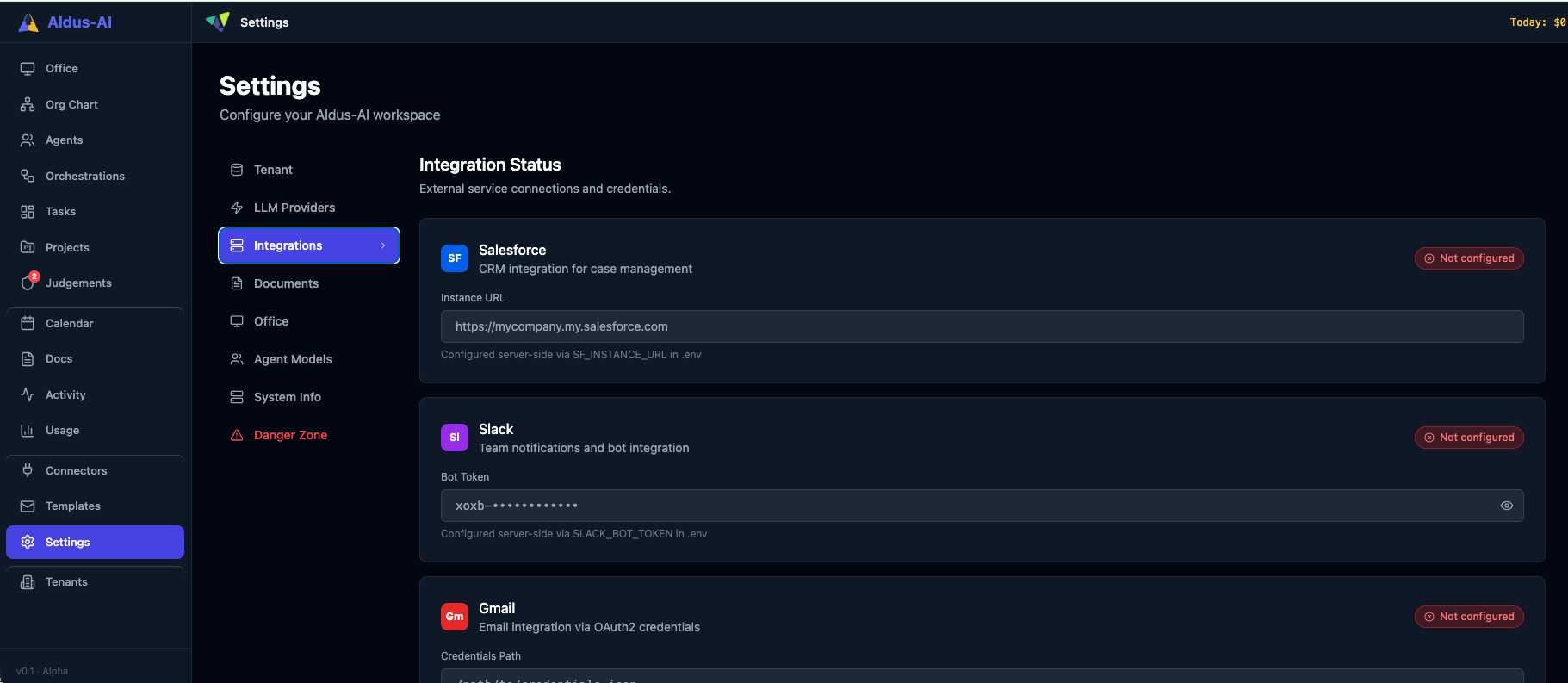Click the Salesforce Not configured status badge
1568x683 pixels.
(1469, 258)
